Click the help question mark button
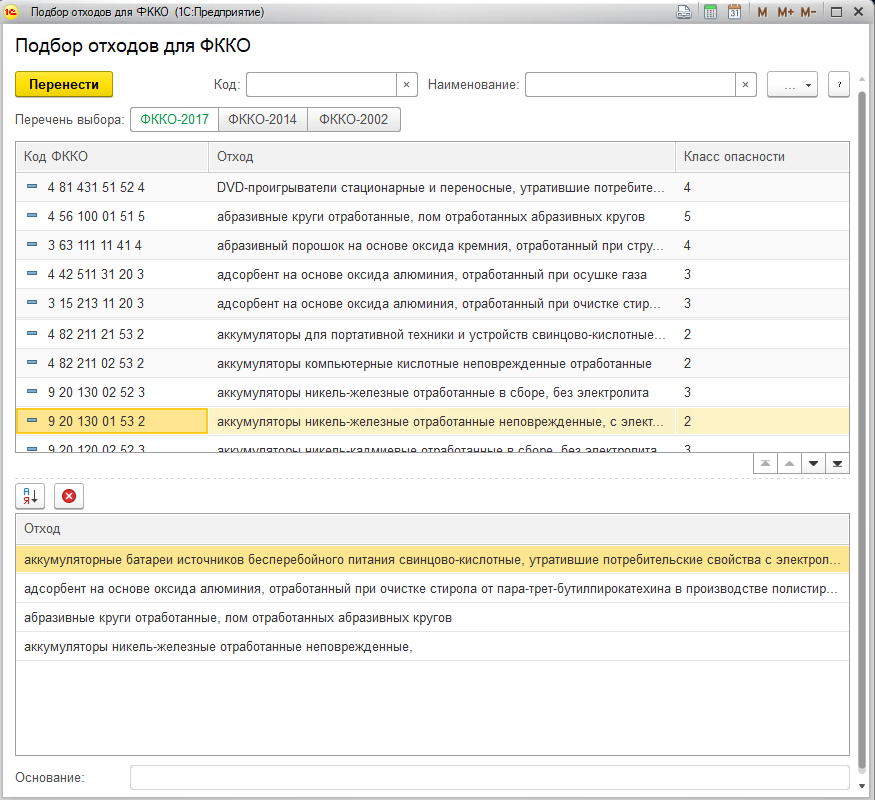The width and height of the screenshot is (875, 800). pyautogui.click(x=839, y=85)
